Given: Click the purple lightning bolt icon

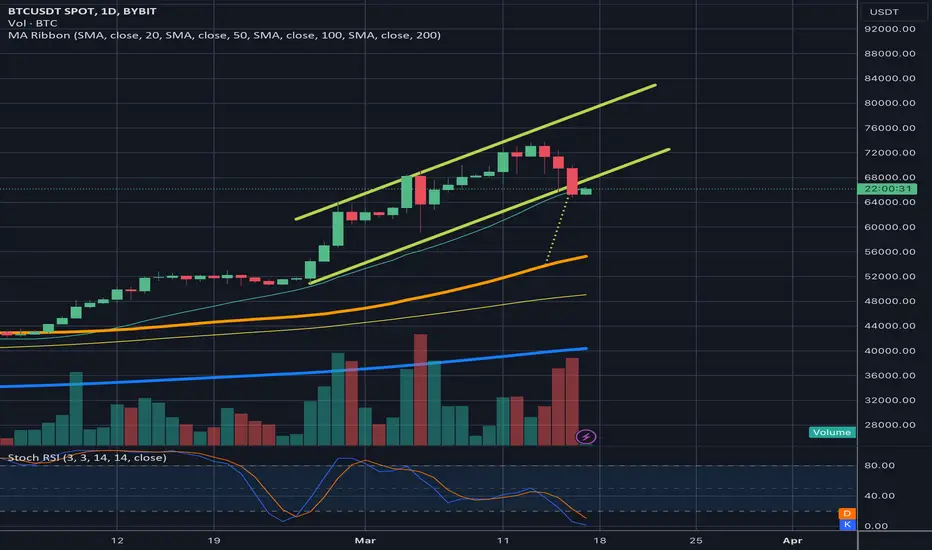Looking at the screenshot, I should click(585, 437).
